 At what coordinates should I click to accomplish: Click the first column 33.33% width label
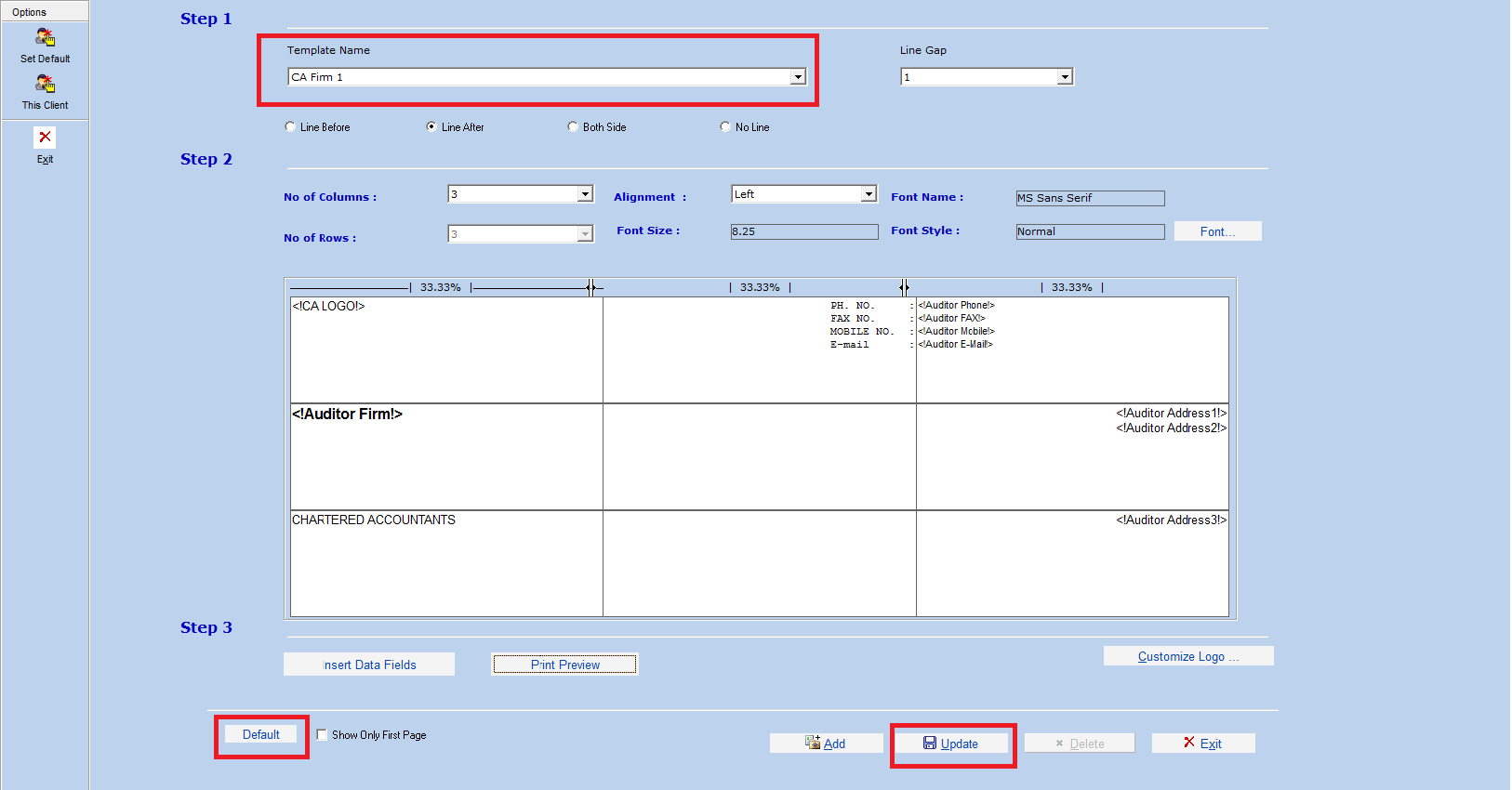(x=441, y=287)
